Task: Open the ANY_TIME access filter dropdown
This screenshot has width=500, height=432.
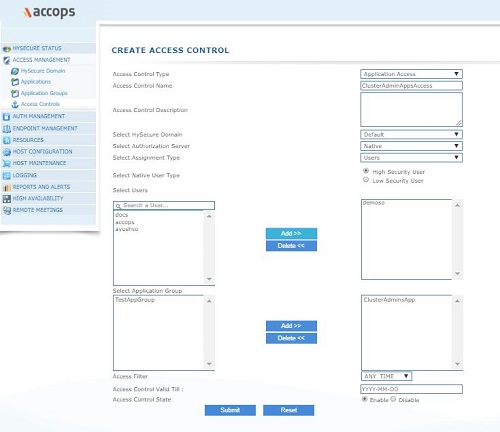Action: tap(386, 376)
